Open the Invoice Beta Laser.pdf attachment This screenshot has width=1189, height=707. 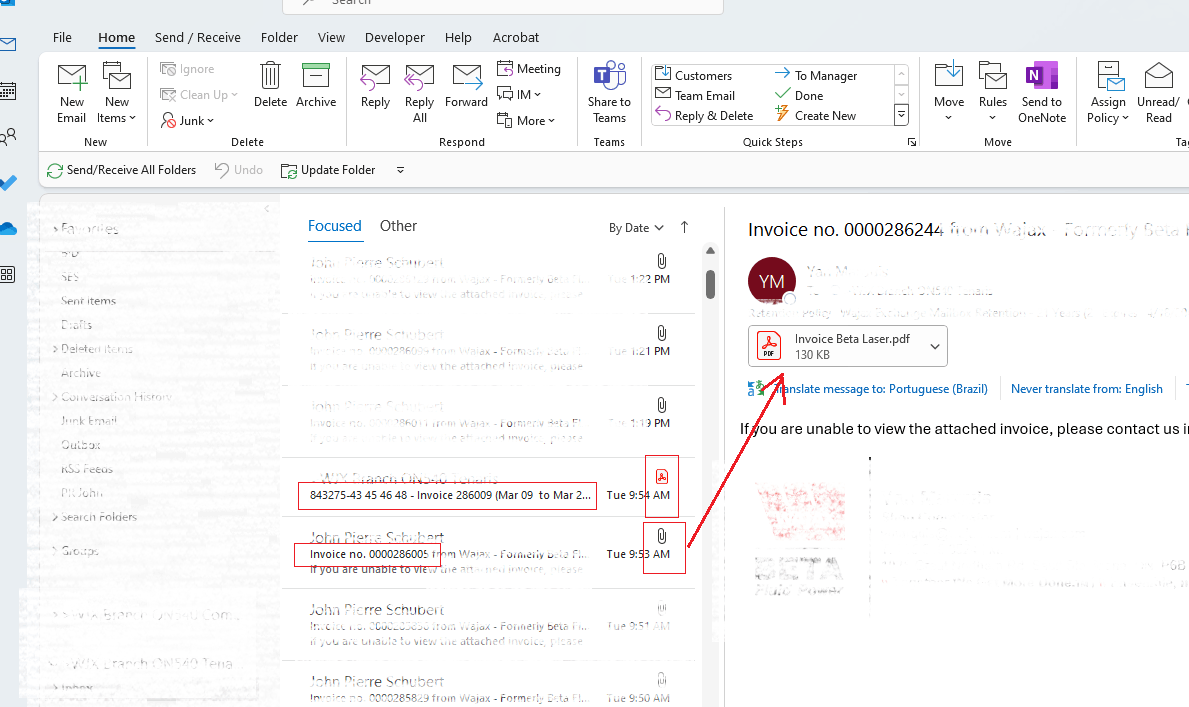coord(836,346)
